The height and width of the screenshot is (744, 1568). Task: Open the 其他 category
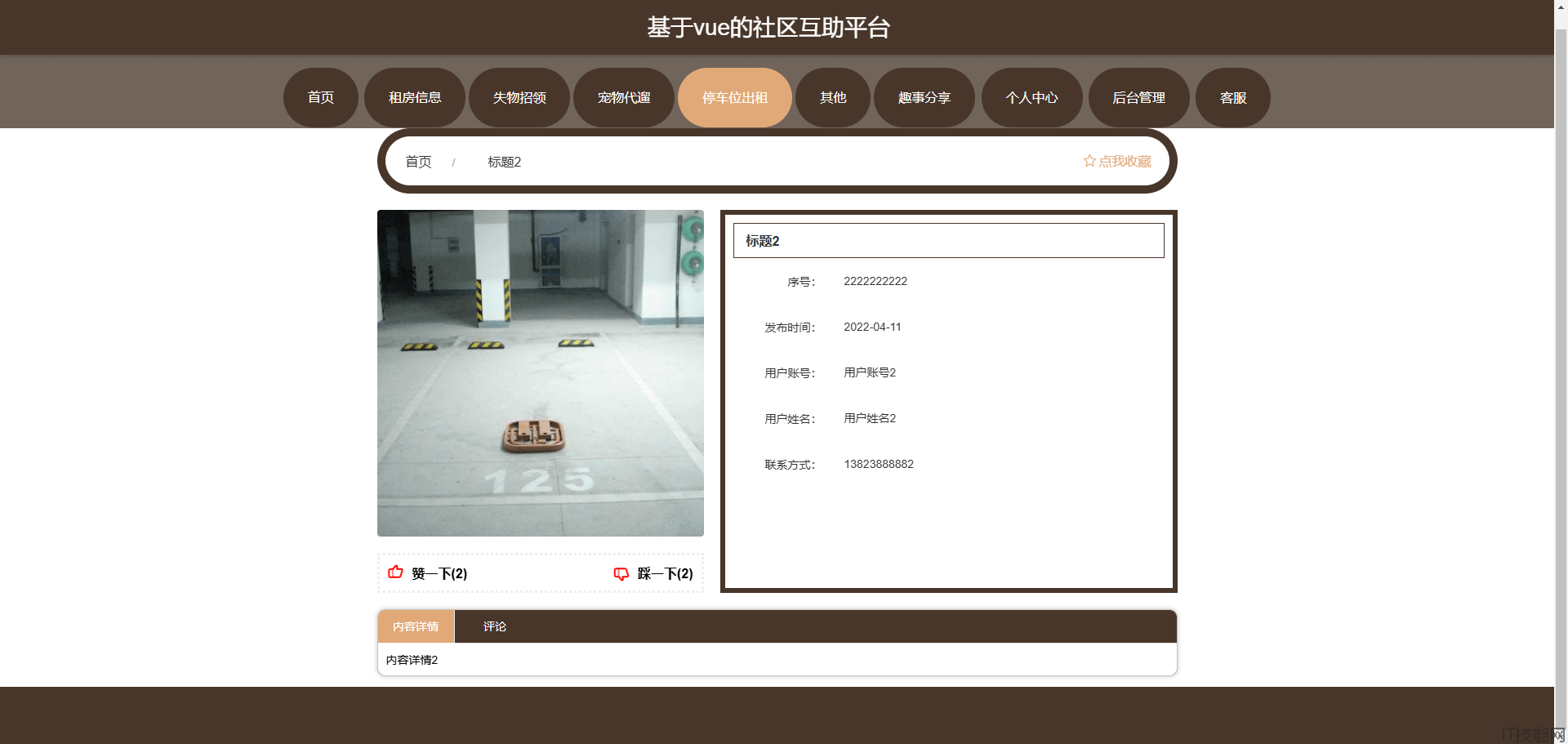[x=833, y=97]
